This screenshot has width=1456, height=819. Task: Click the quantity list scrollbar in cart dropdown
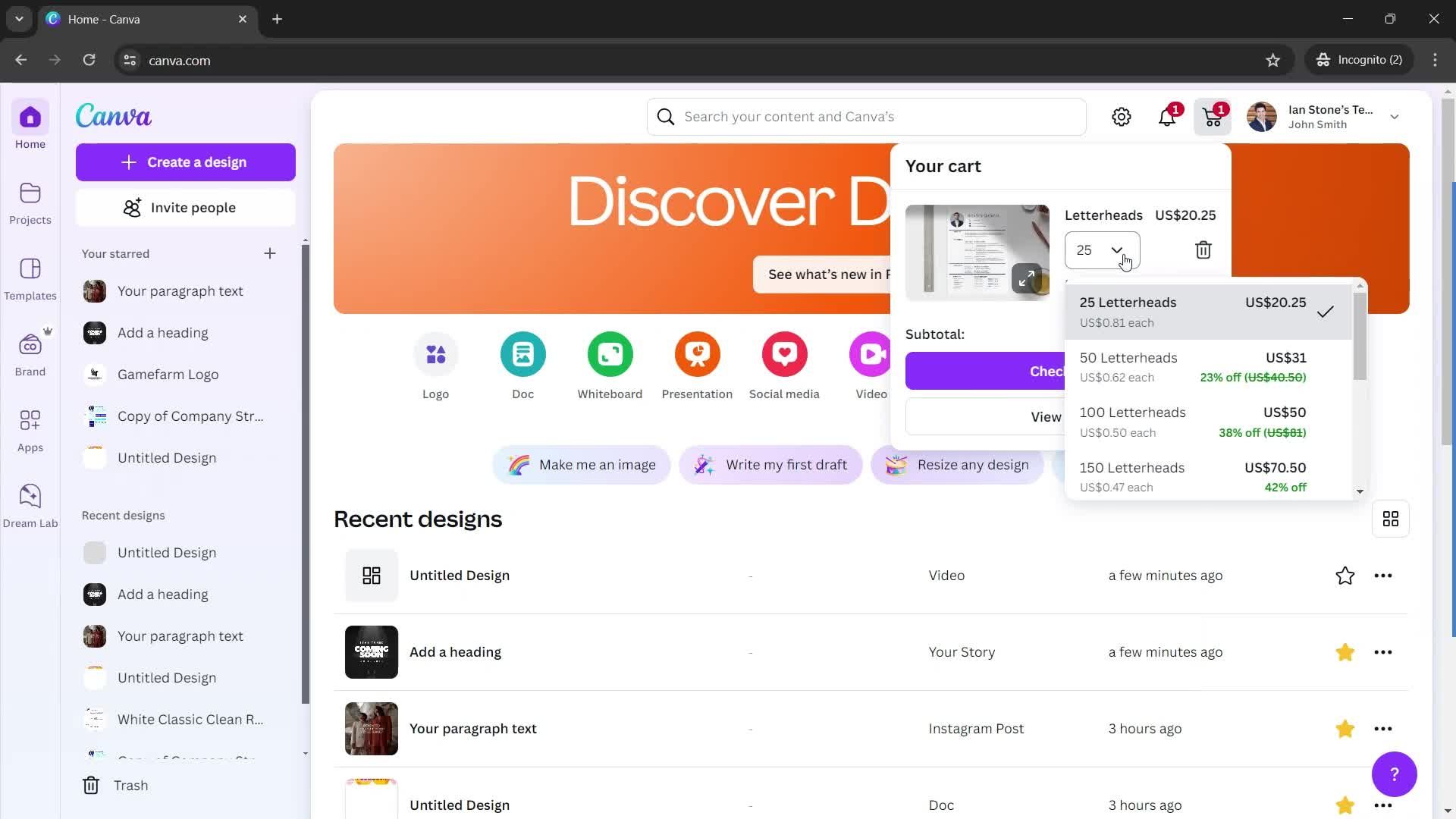(1360, 337)
